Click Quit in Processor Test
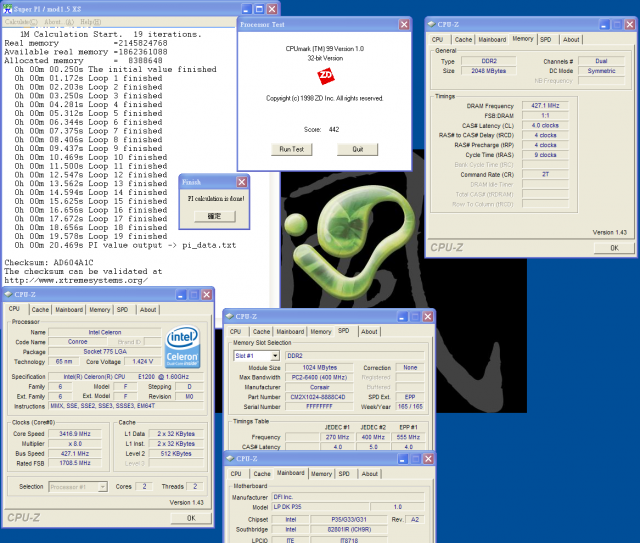This screenshot has height=543, width=640. 358,149
